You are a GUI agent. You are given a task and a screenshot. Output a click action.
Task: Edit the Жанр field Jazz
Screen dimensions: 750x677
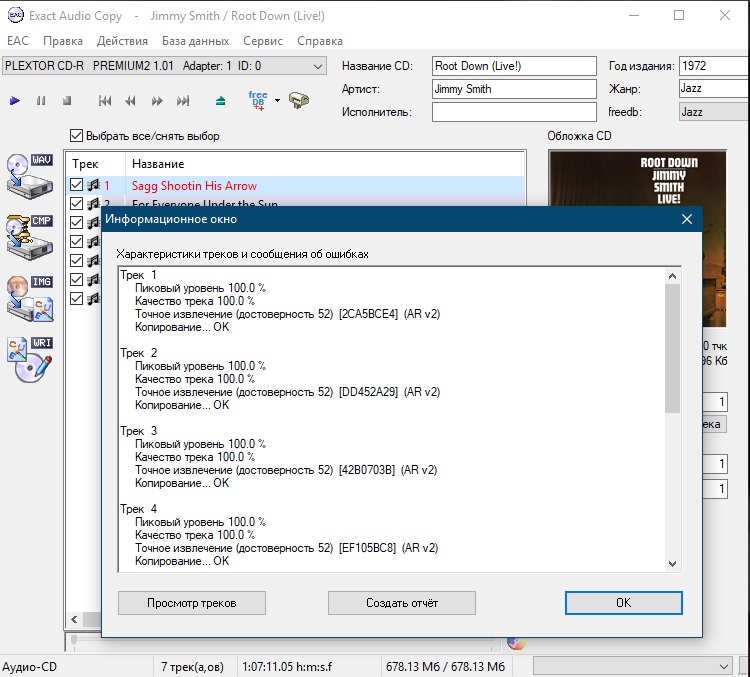[x=714, y=89]
